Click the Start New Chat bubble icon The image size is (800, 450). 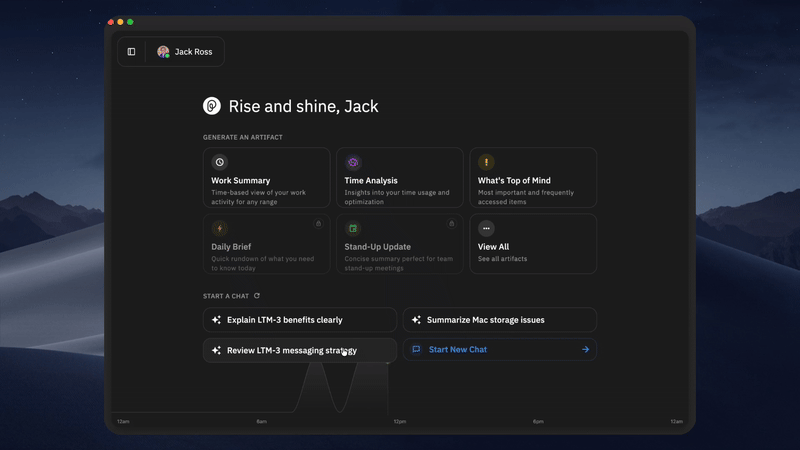tap(416, 349)
